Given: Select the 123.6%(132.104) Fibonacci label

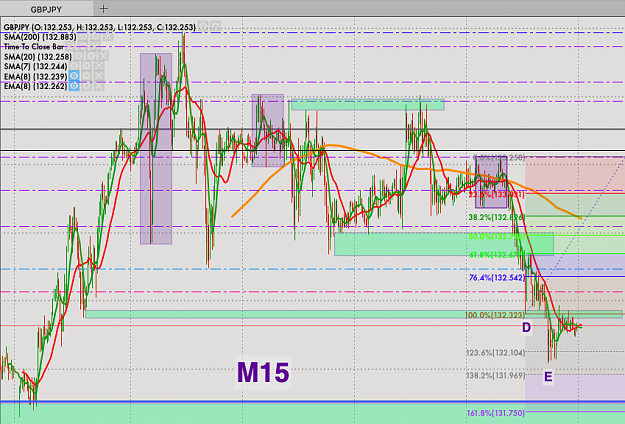Looking at the screenshot, I should 495,353.
